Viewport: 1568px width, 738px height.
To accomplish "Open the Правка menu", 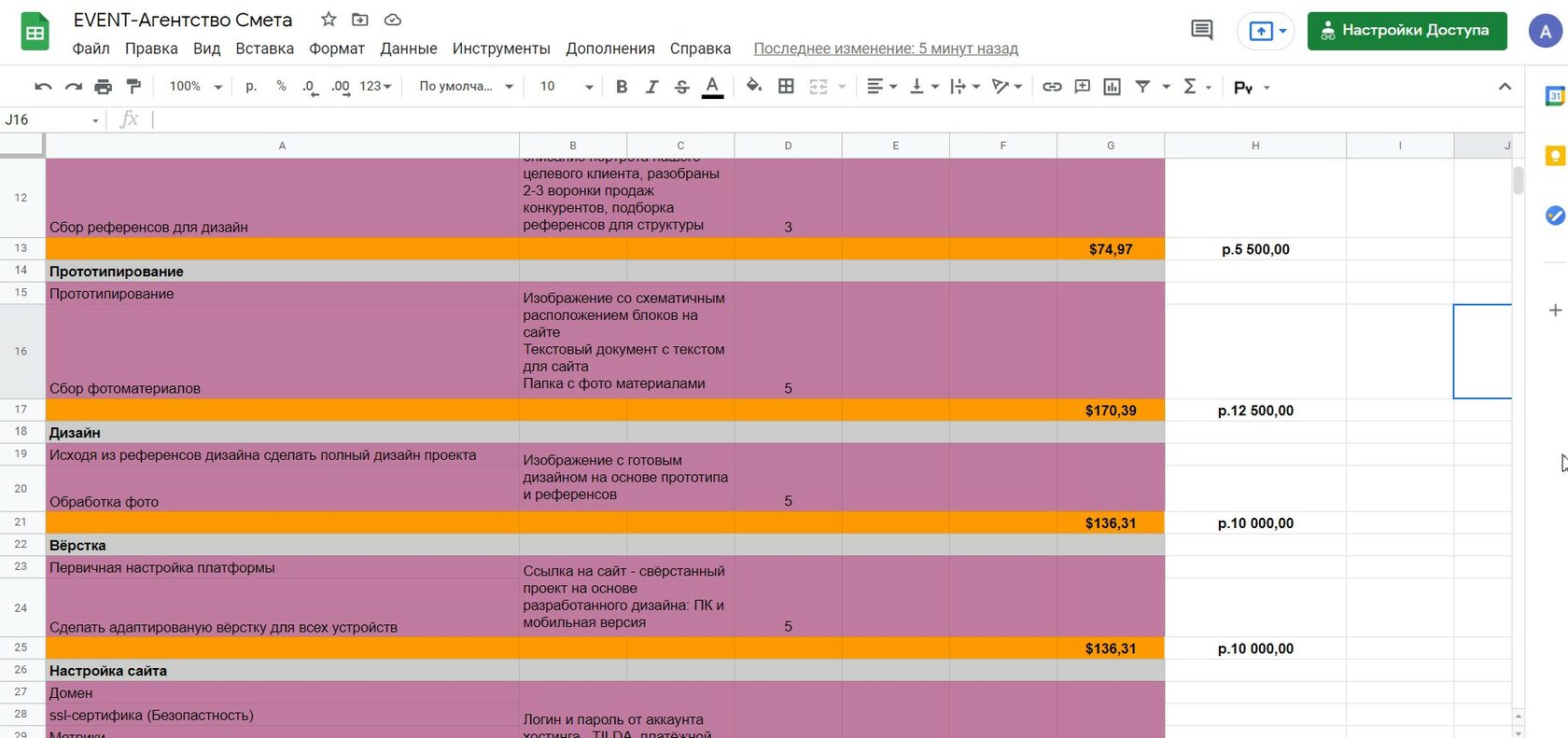I will [x=151, y=49].
